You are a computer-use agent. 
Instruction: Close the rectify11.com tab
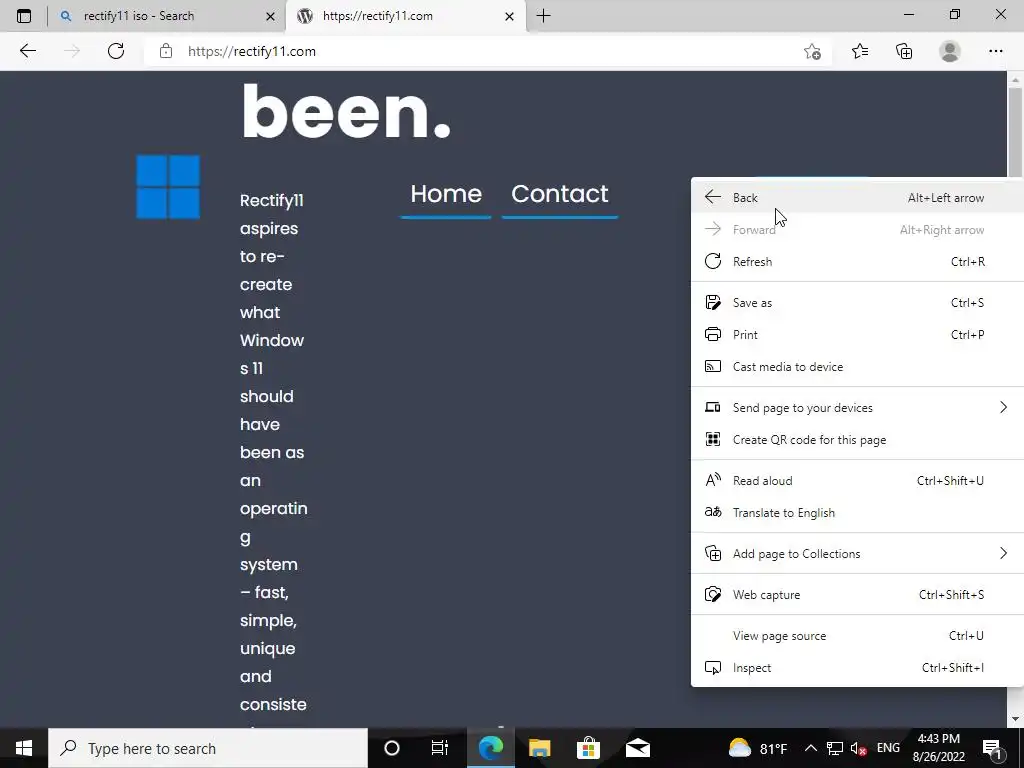point(509,16)
